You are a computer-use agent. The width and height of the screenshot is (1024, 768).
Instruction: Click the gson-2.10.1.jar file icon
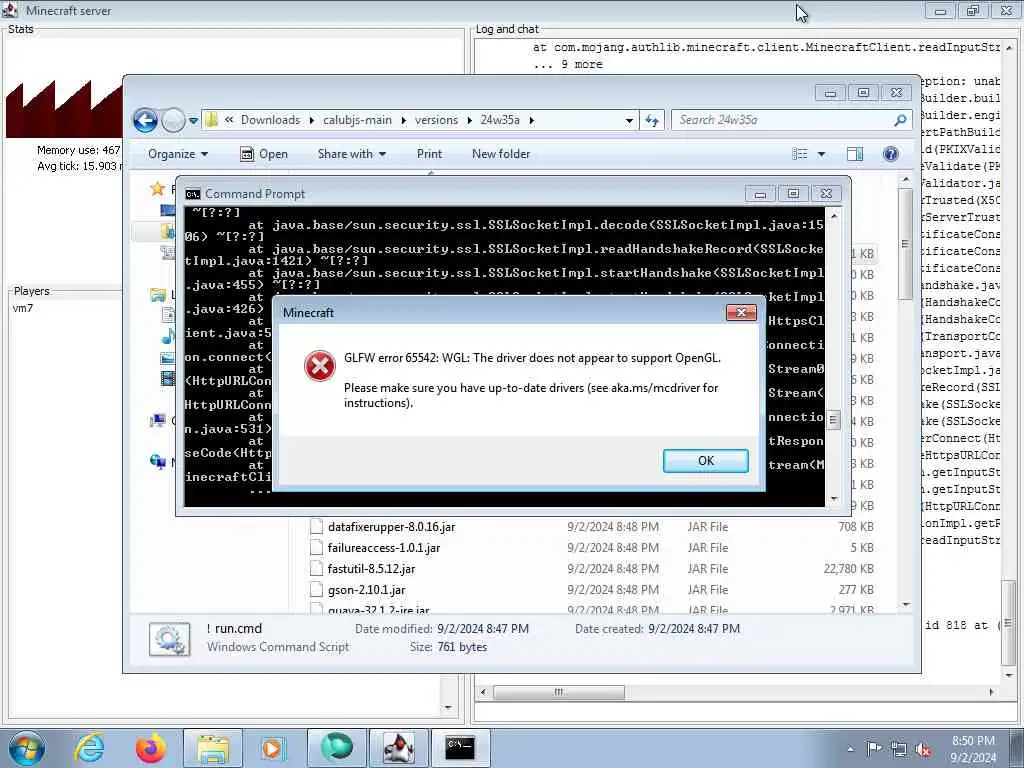pyautogui.click(x=317, y=590)
